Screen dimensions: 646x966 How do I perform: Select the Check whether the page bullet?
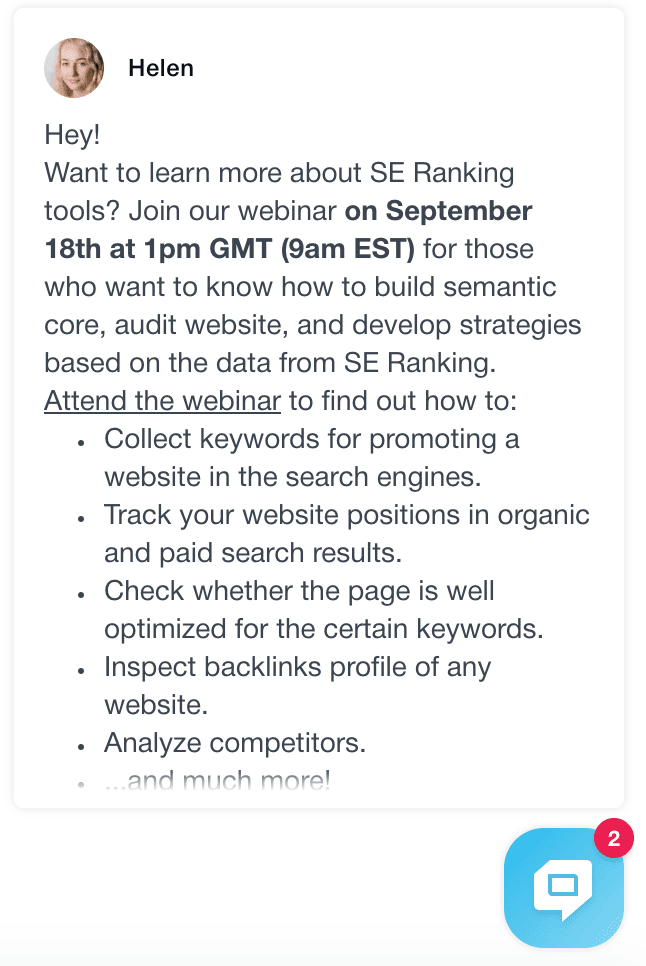coord(324,609)
